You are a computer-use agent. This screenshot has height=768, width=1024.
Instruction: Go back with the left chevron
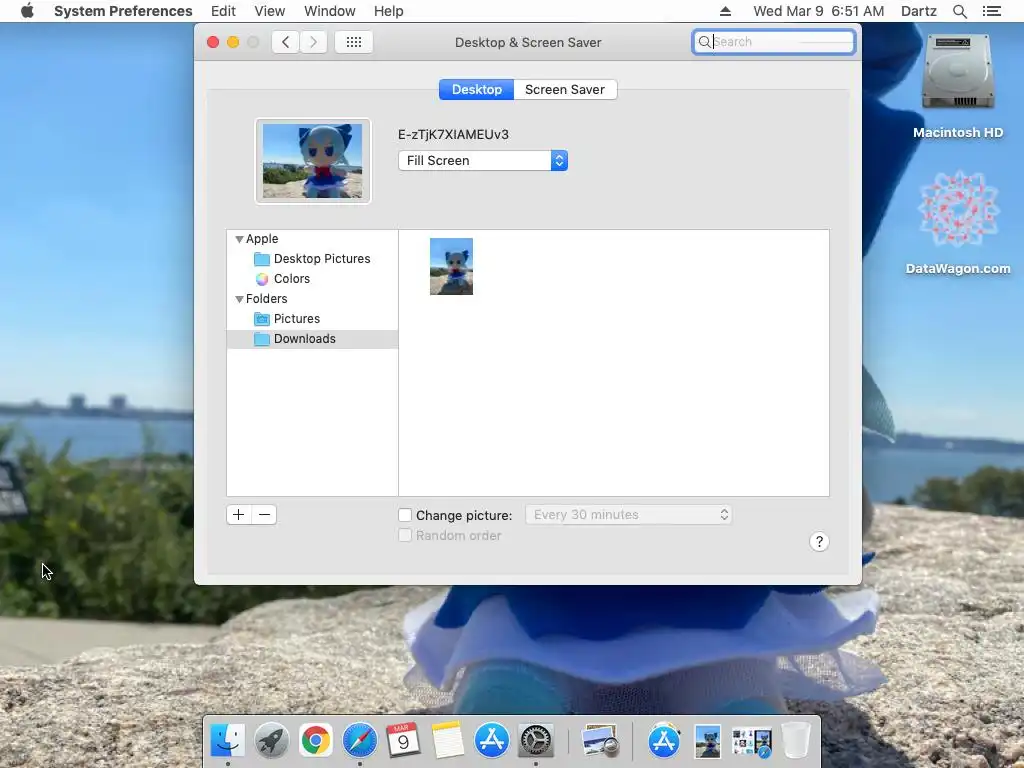pyautogui.click(x=285, y=42)
